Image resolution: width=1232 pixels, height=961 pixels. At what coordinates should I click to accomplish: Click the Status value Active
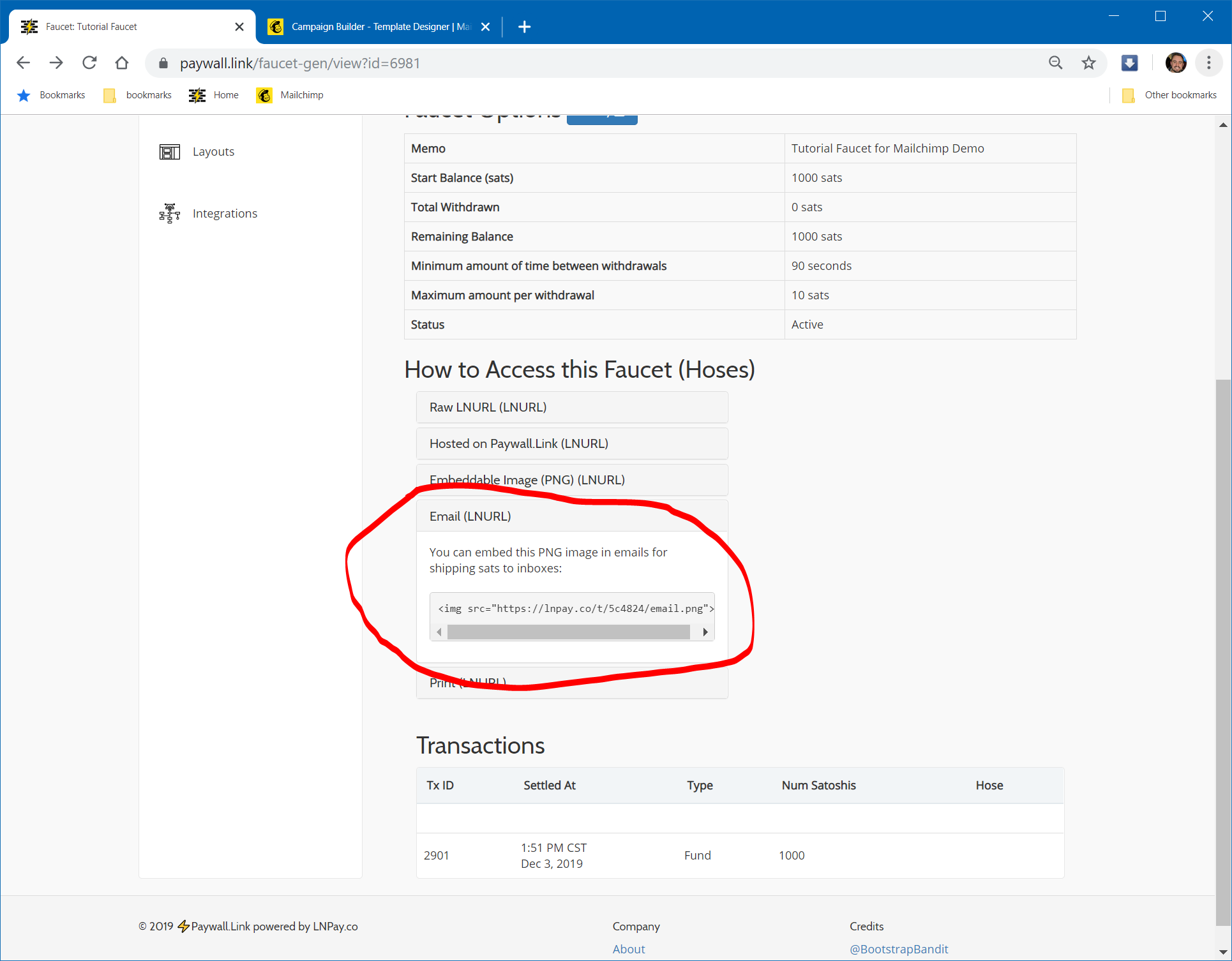click(808, 325)
